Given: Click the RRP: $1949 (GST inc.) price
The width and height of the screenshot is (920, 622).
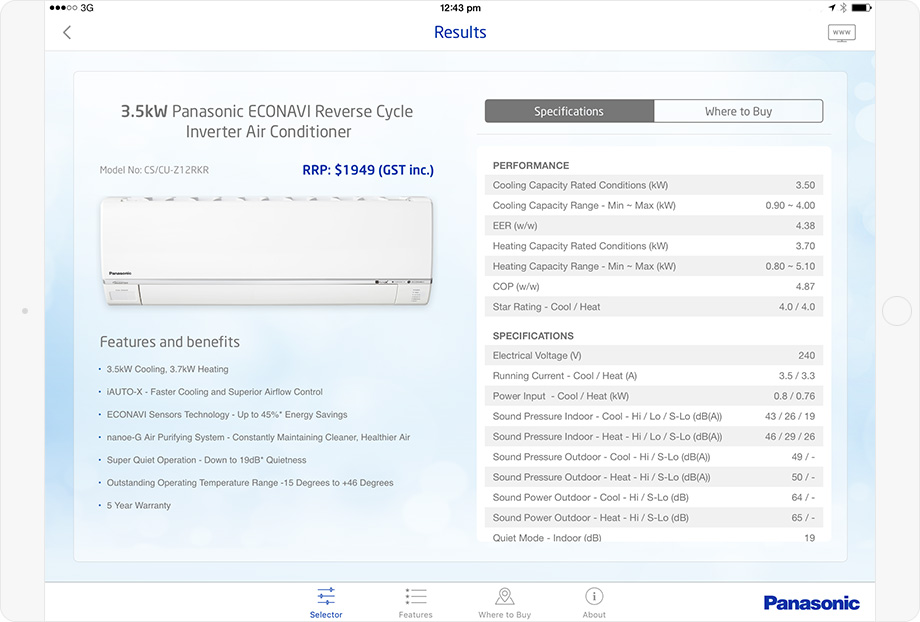Looking at the screenshot, I should (368, 170).
